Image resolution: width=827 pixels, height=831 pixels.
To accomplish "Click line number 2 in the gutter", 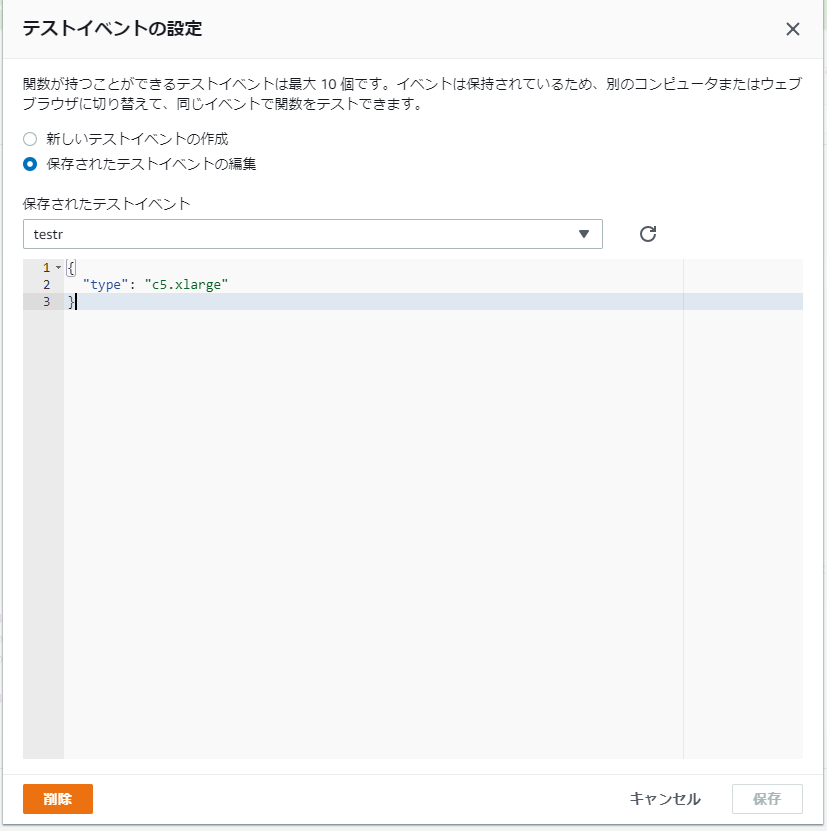I will click(44, 284).
